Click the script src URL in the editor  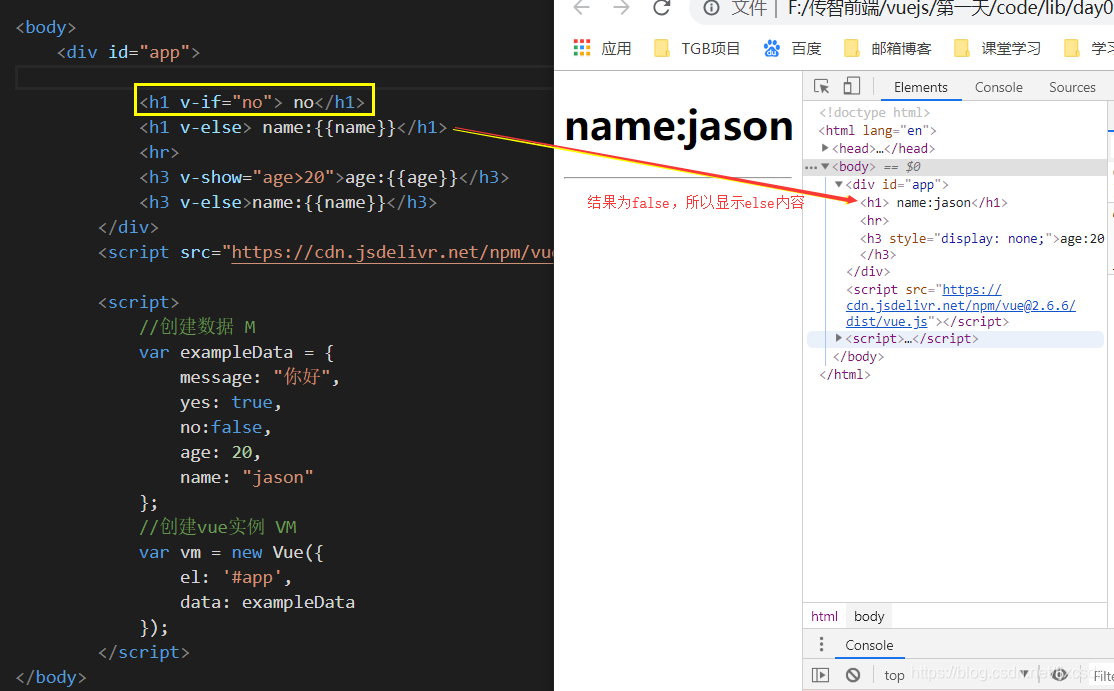point(392,253)
